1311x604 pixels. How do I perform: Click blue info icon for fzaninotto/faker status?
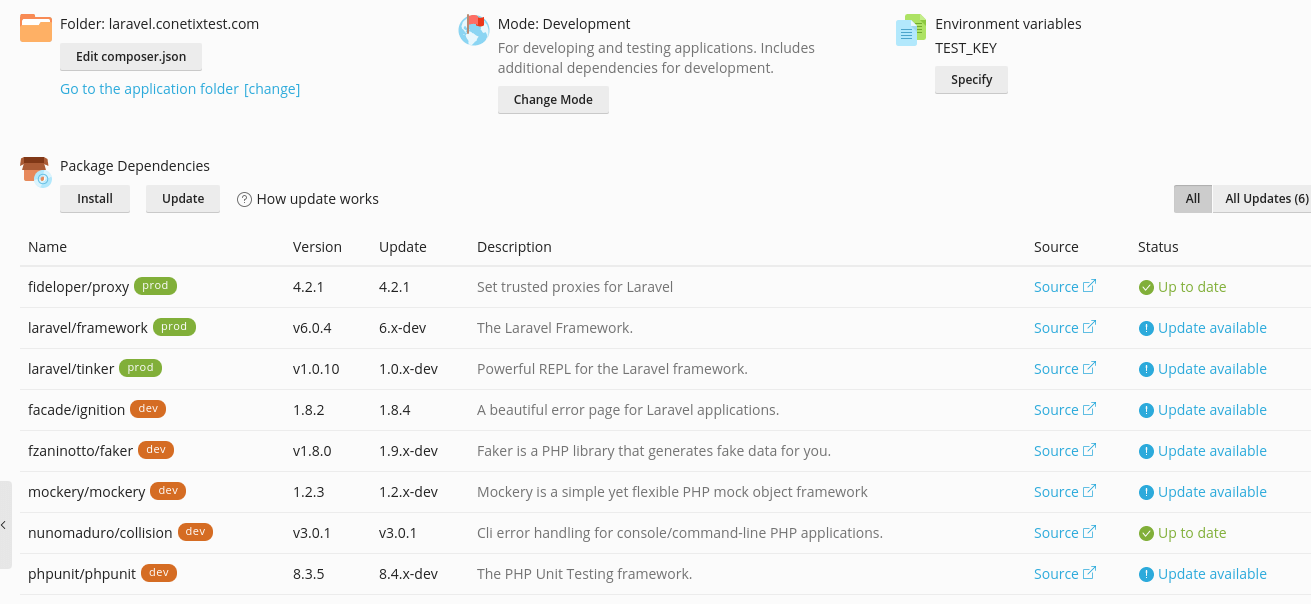[x=1146, y=451]
